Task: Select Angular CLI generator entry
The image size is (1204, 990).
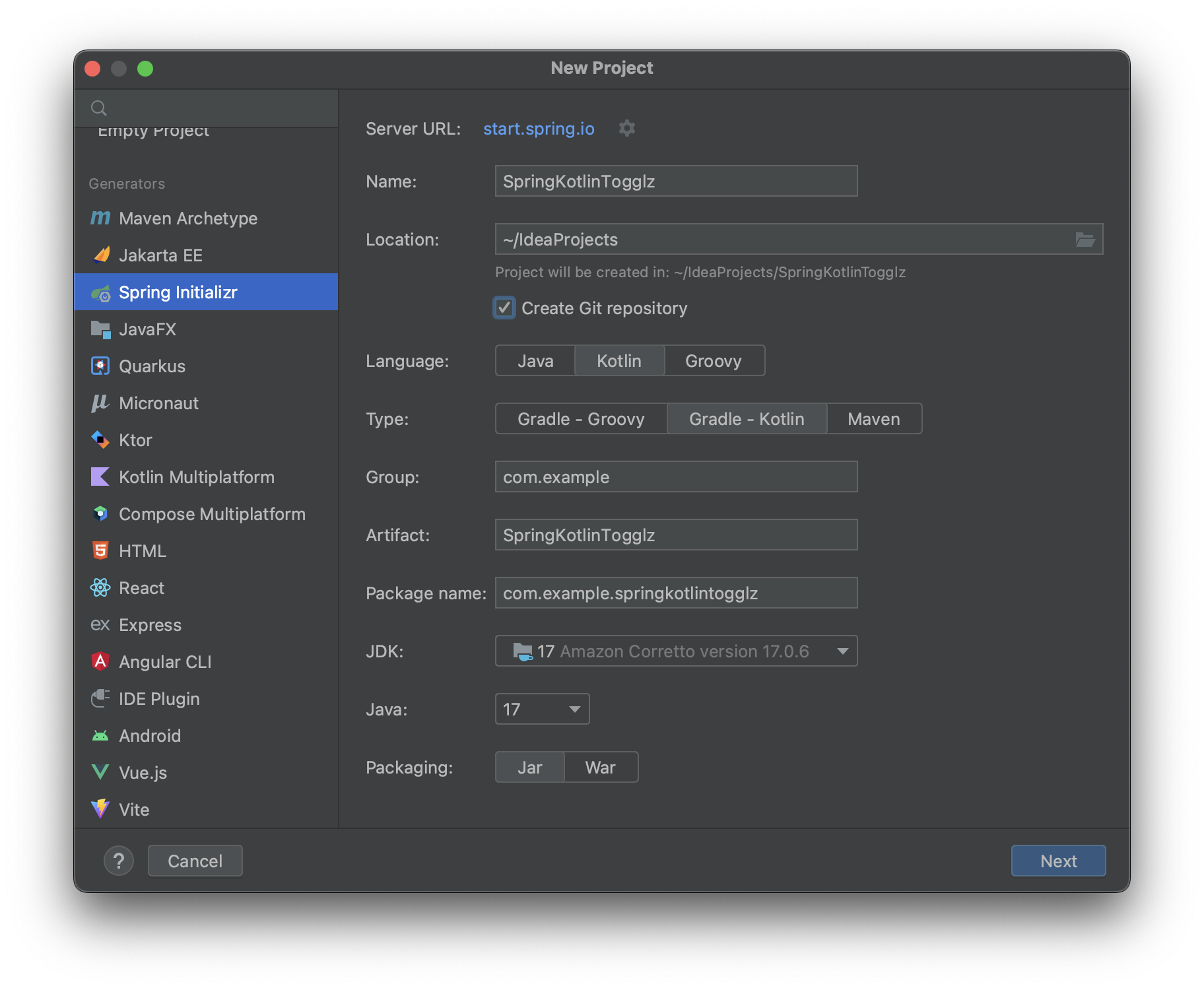Action: [x=206, y=661]
